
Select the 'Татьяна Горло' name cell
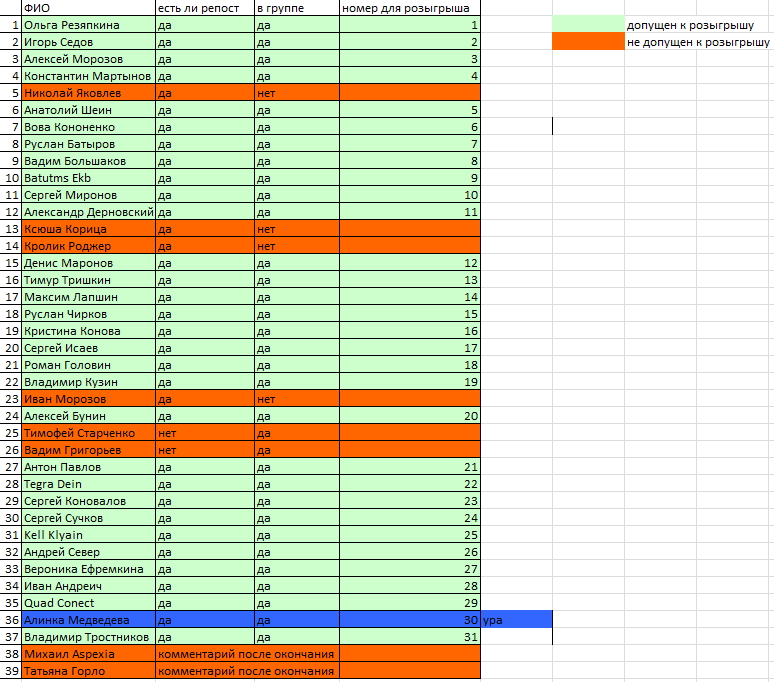coord(88,671)
